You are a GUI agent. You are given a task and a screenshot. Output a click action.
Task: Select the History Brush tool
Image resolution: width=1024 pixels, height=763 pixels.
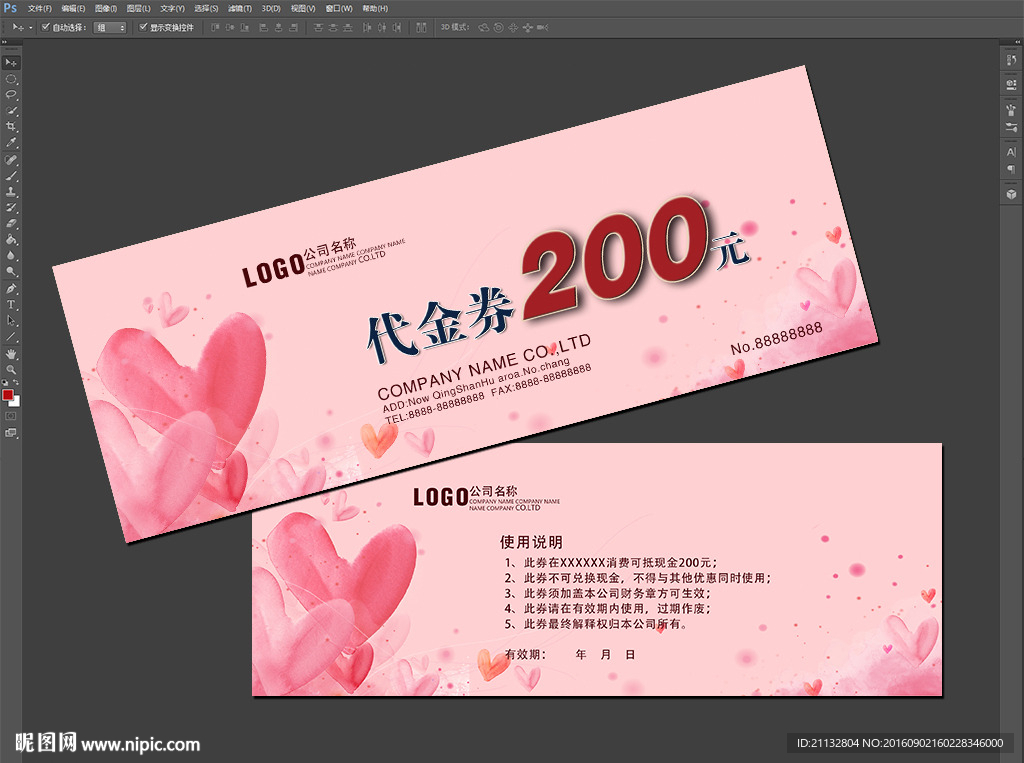click(11, 208)
